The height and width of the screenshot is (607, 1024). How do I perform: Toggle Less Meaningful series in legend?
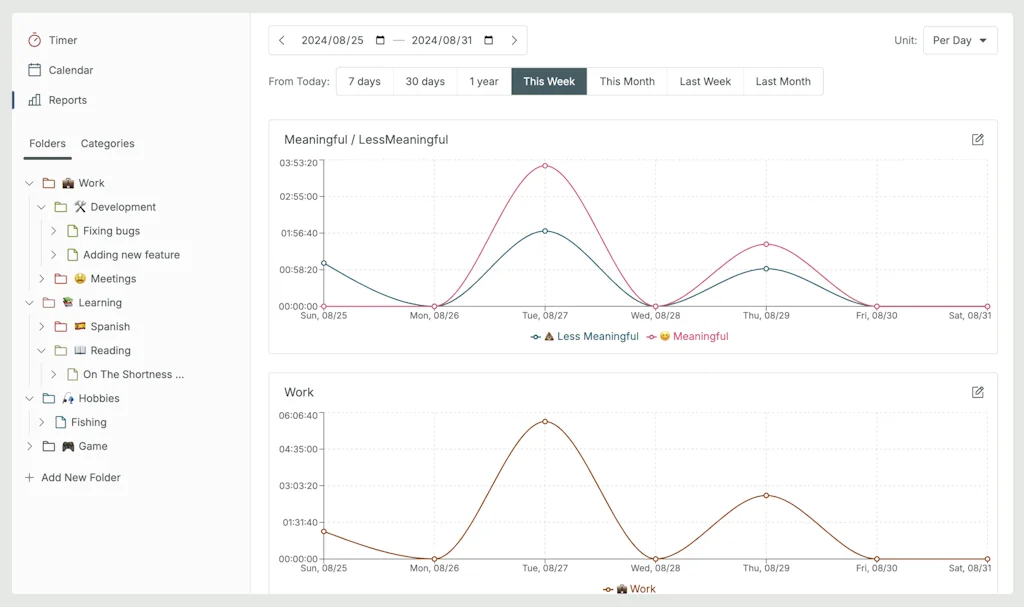tap(585, 337)
